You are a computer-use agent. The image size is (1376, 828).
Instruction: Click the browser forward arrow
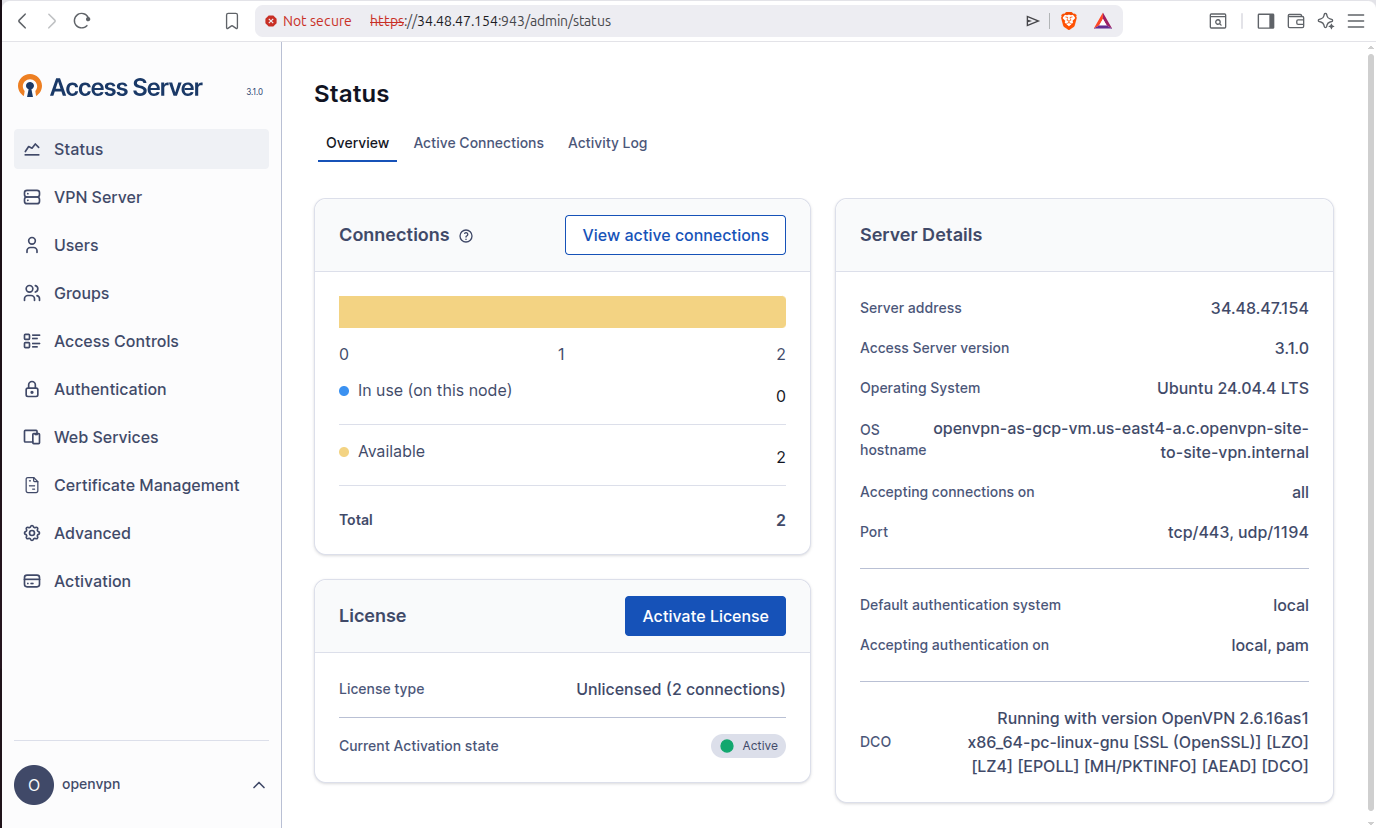coord(52,21)
